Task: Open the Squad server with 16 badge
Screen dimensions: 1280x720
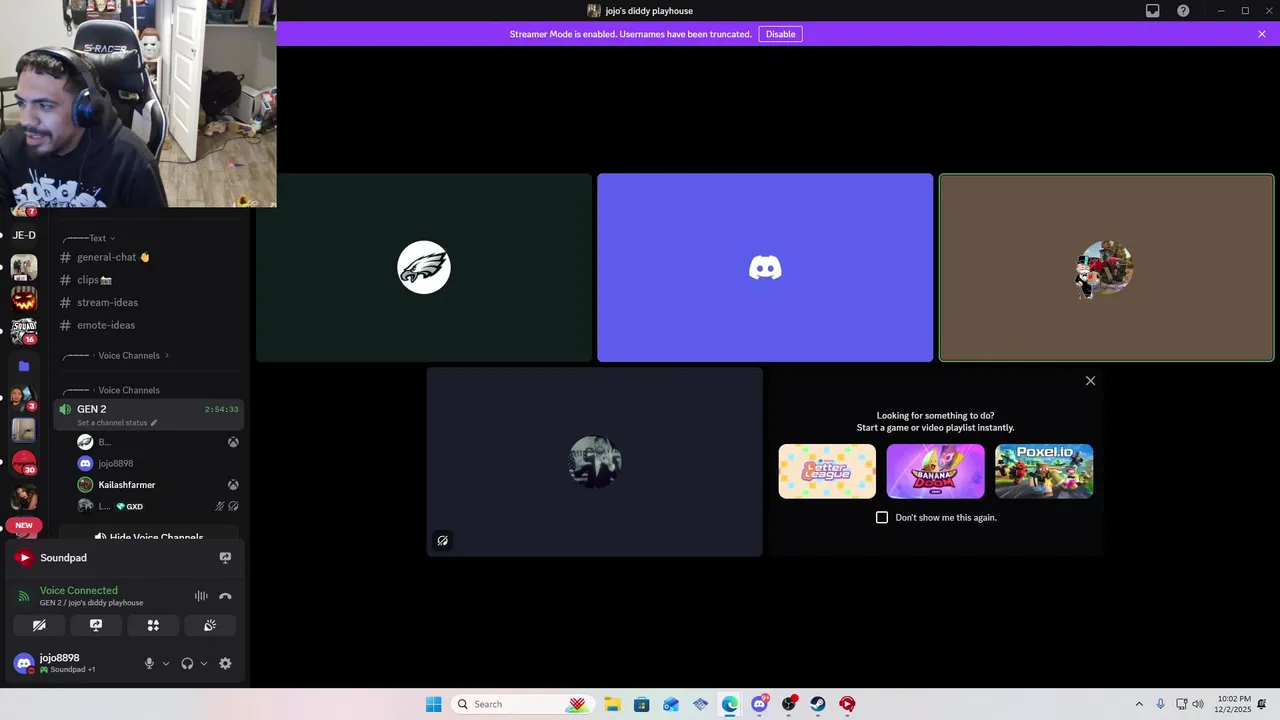Action: pos(24,329)
